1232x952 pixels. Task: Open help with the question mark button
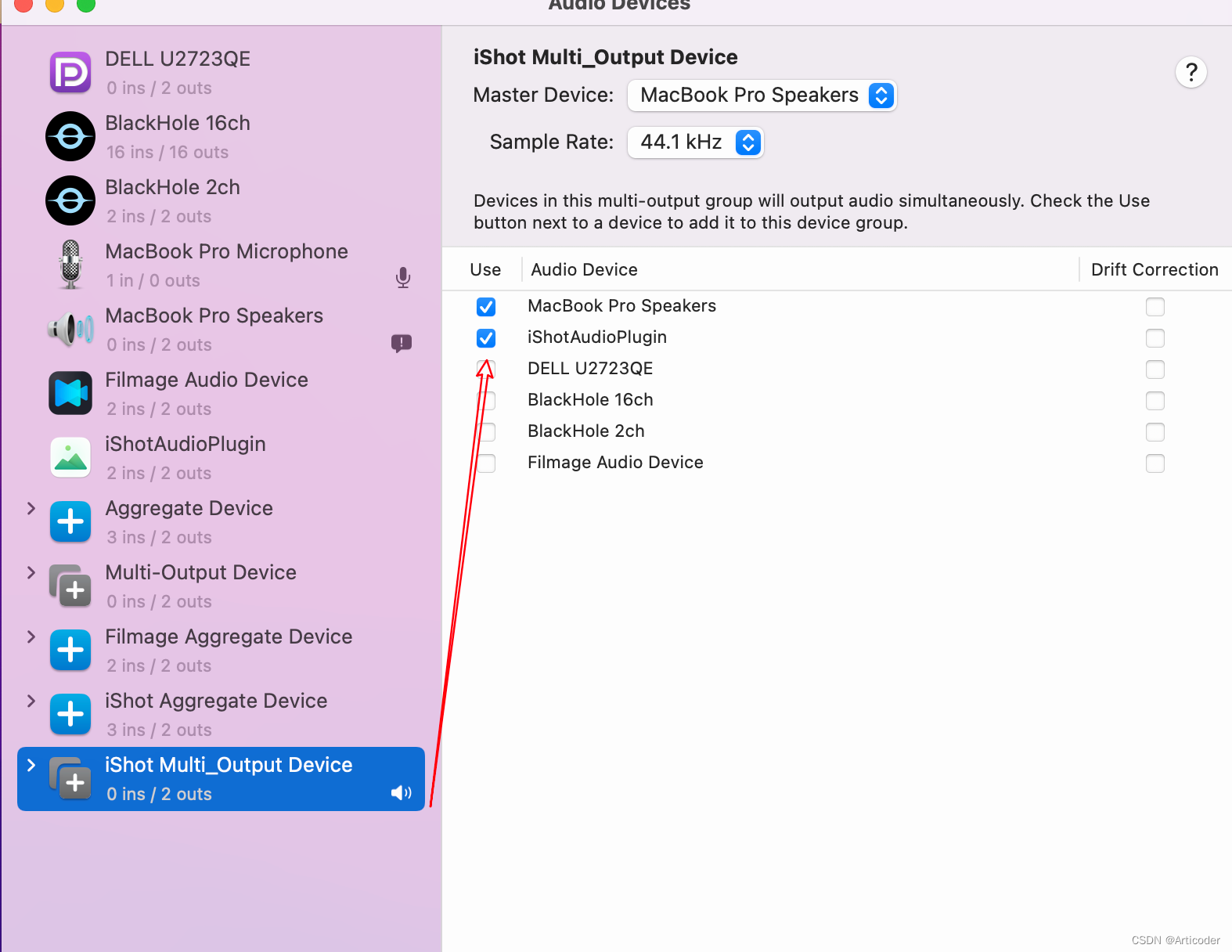point(1191,73)
